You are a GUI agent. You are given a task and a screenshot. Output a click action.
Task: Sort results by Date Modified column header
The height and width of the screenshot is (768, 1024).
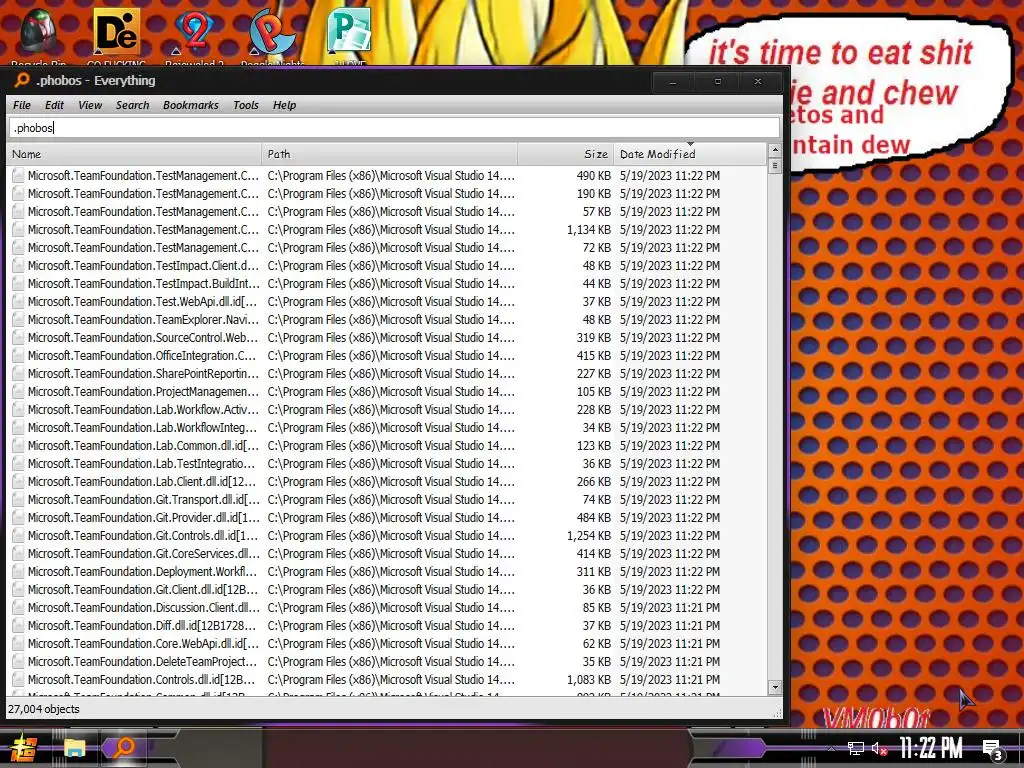point(690,154)
